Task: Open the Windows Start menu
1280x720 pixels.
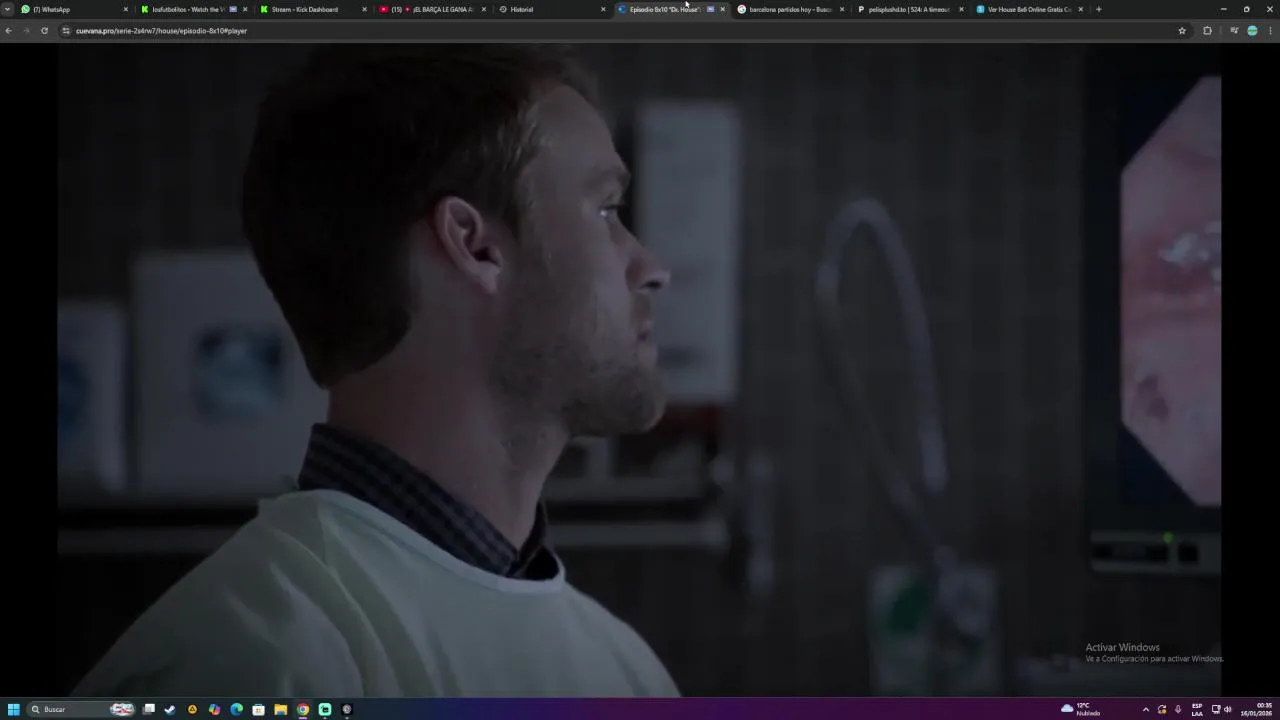Action: [x=13, y=709]
